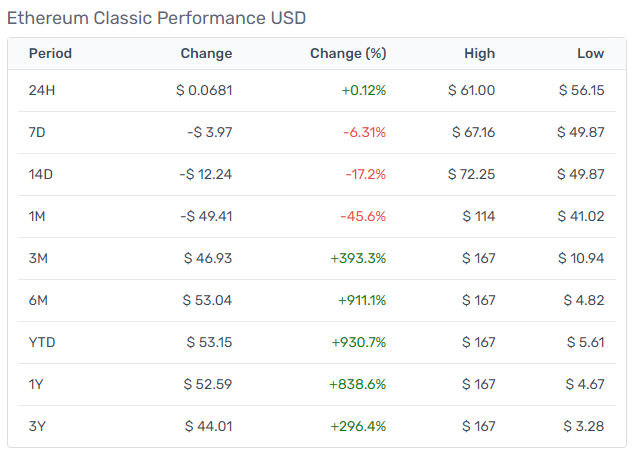Viewport: 634px width, 453px height.
Task: Click the Change column header
Action: (206, 53)
